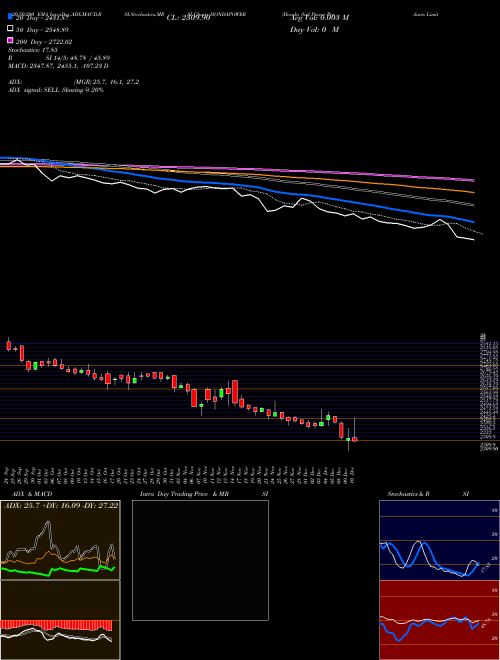Click the Stochastics & RSI panel title
The height and width of the screenshot is (660, 500).
(428, 494)
